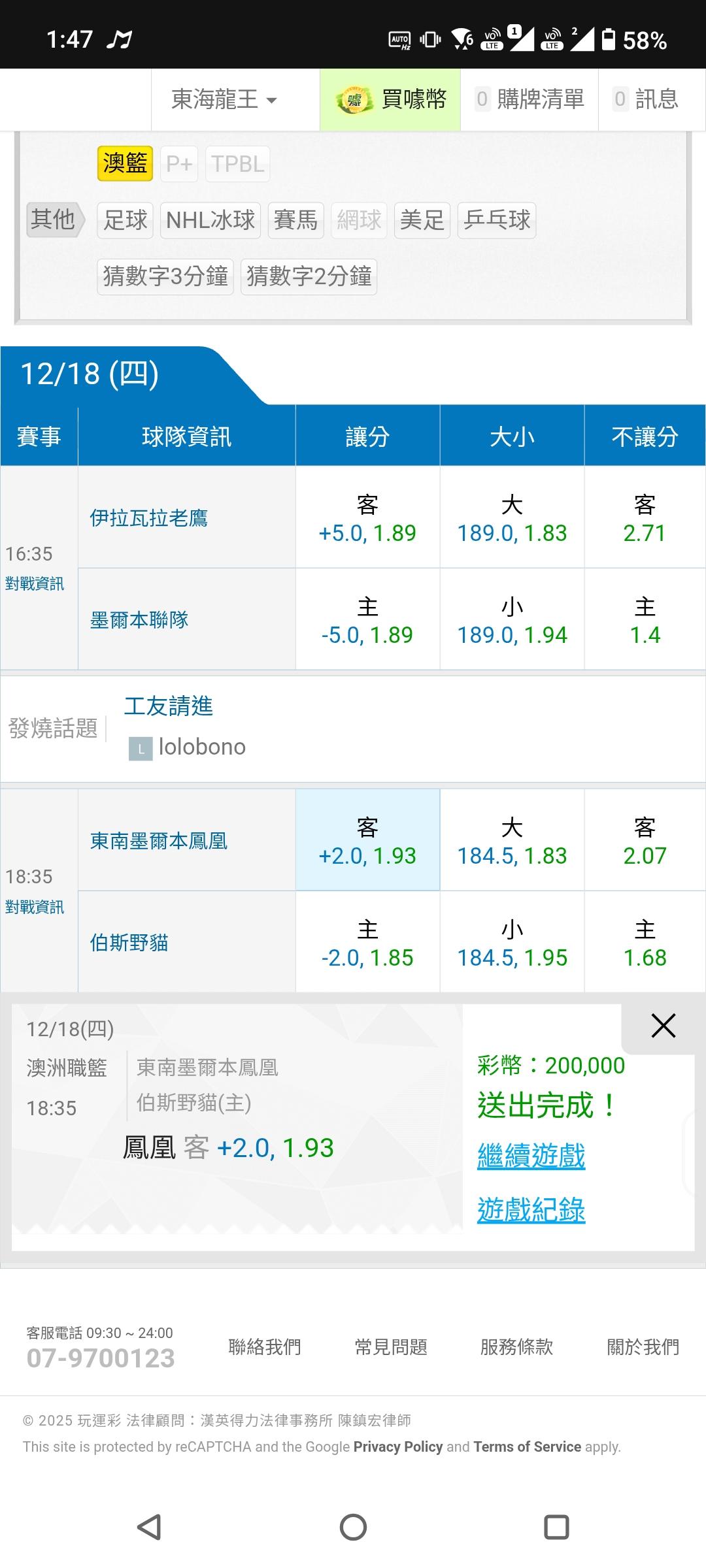The width and height of the screenshot is (706, 1568).
Task: Switch to the 足球 sport tab
Action: 125,220
